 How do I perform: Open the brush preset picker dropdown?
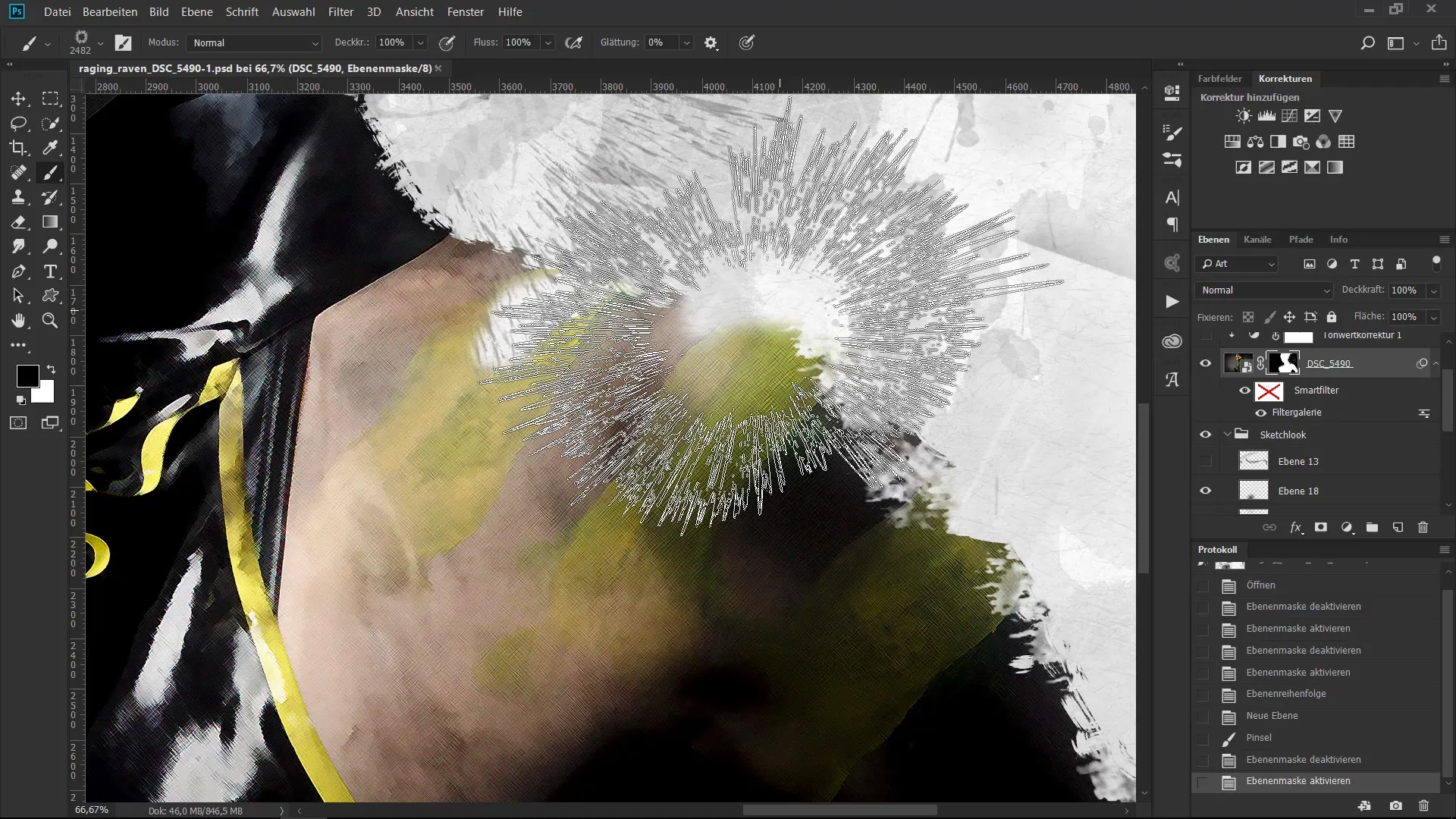(x=100, y=43)
